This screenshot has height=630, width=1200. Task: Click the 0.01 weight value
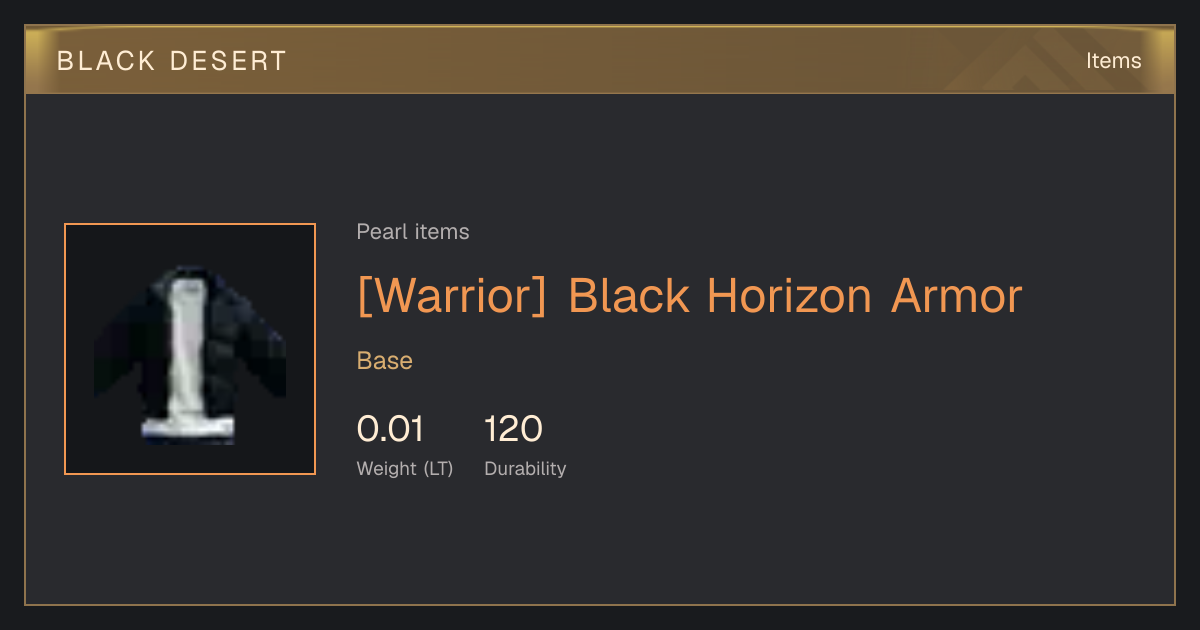391,429
